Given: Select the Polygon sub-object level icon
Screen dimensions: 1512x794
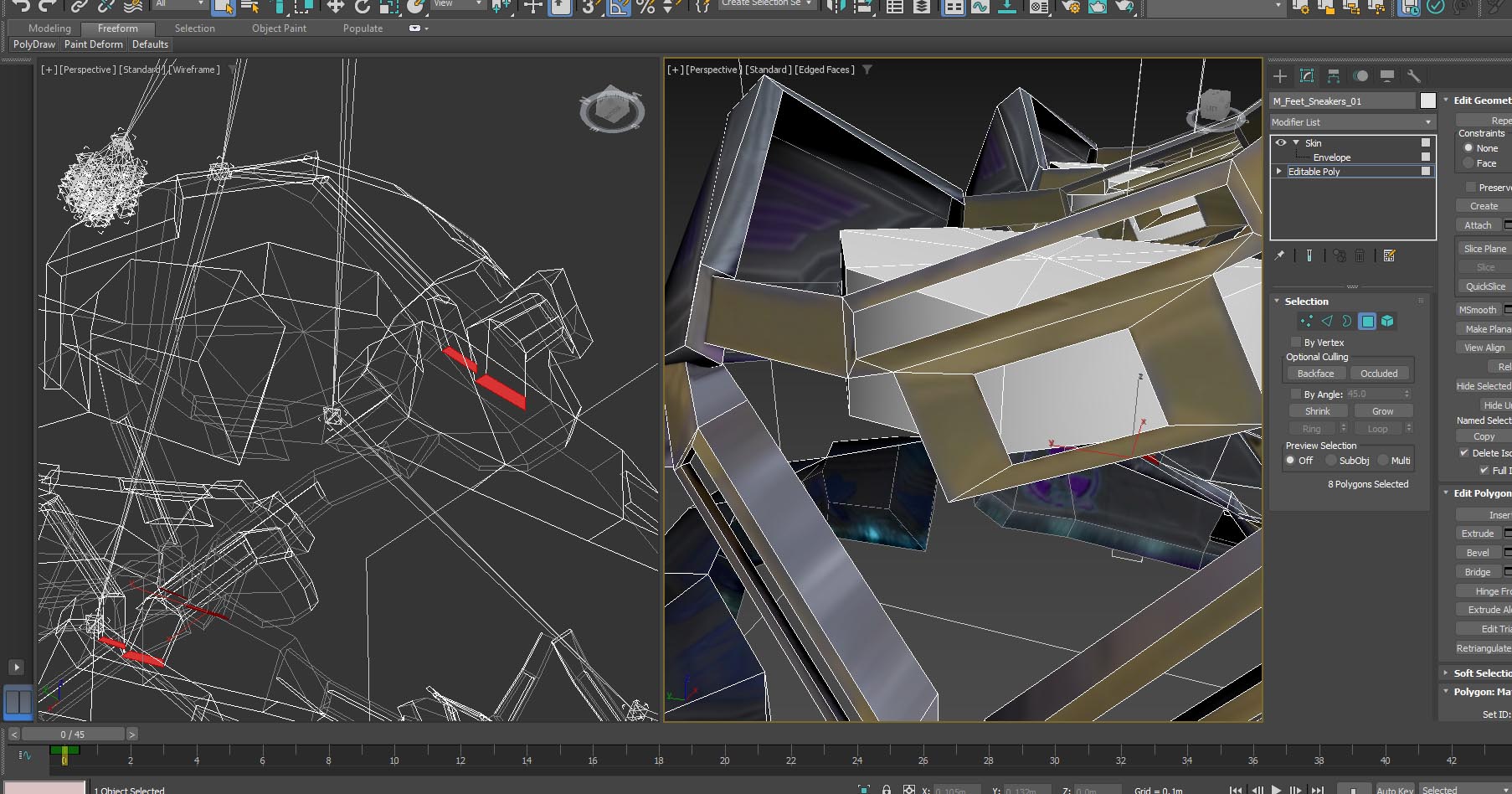Looking at the screenshot, I should (1367, 322).
